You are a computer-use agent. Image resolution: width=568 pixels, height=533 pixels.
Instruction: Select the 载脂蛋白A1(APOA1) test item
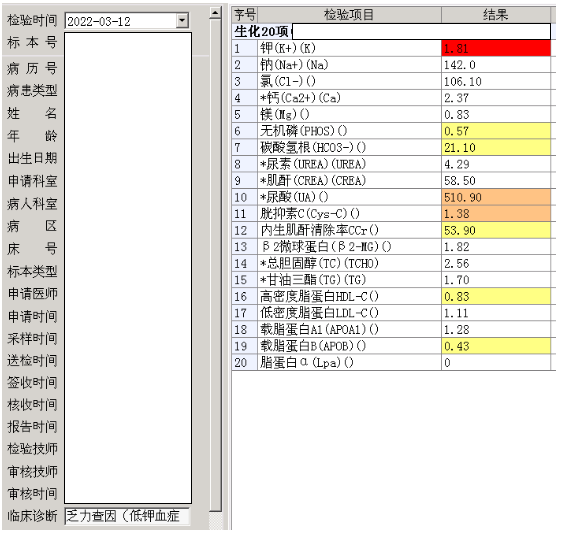349,329
